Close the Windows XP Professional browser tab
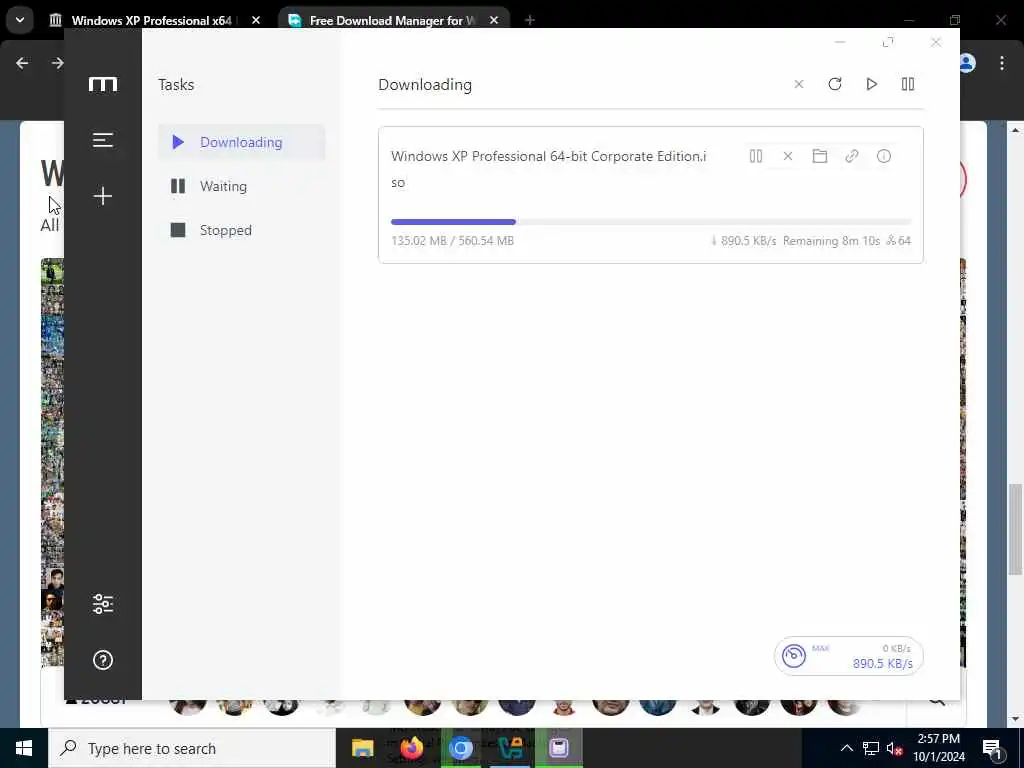 [x=256, y=20]
